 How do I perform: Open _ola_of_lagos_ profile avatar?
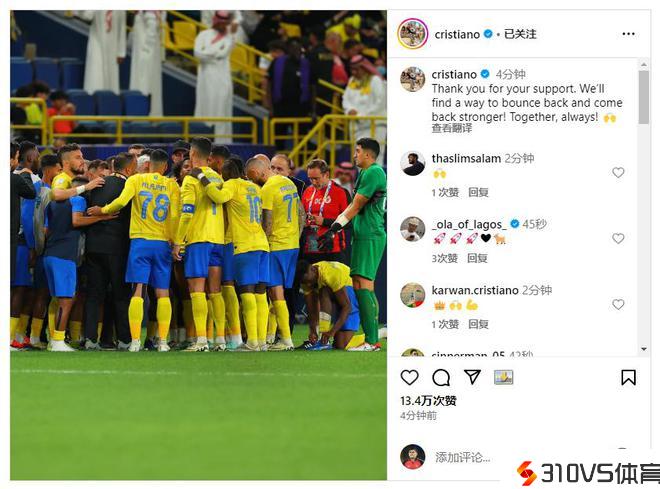point(412,229)
